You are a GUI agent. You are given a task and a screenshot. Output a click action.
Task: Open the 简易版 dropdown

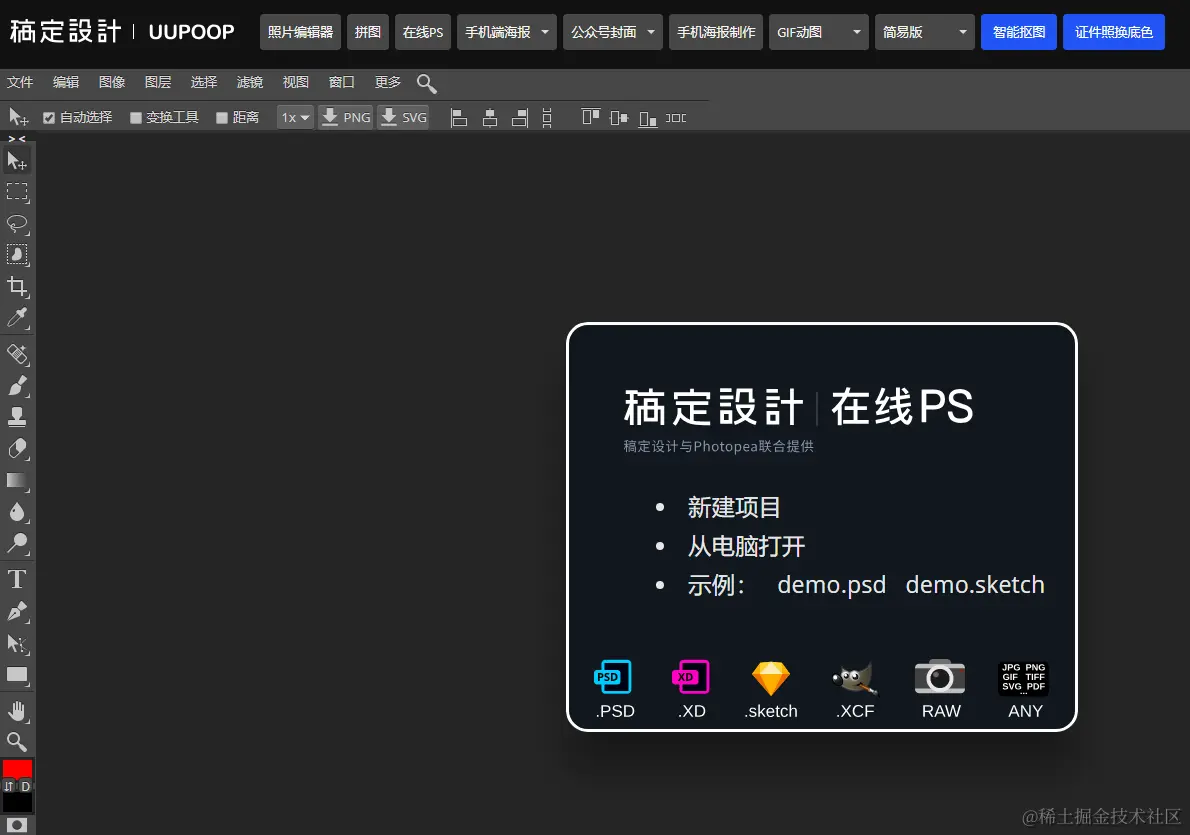coord(924,32)
